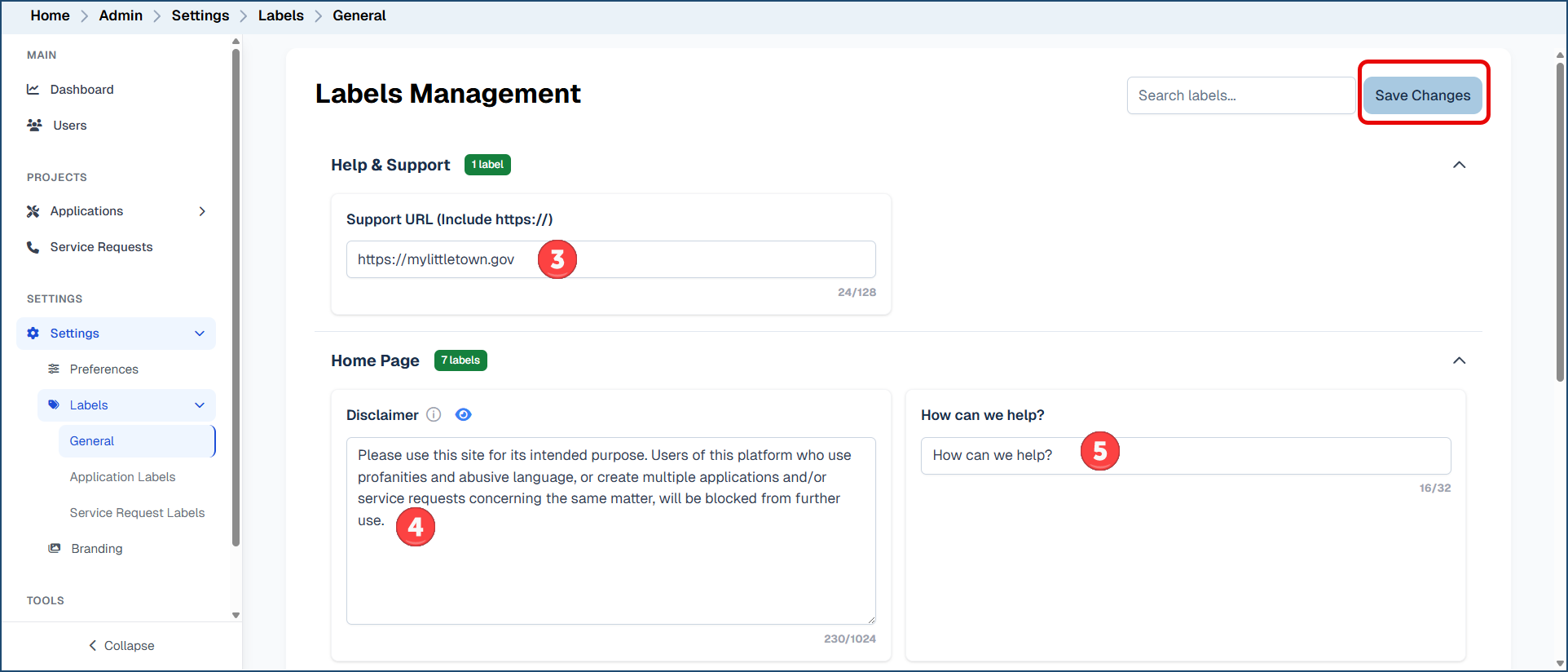Click the sidebar scroll down arrow
Image resolution: width=1568 pixels, height=672 pixels.
(x=236, y=616)
